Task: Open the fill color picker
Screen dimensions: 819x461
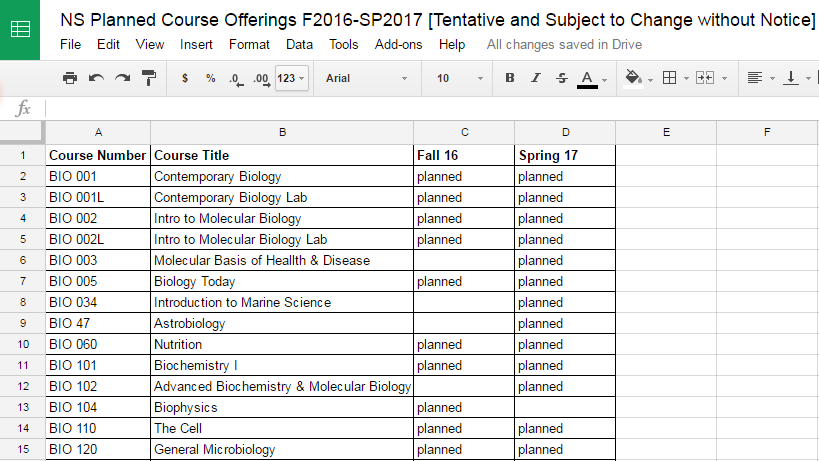Action: [634, 79]
